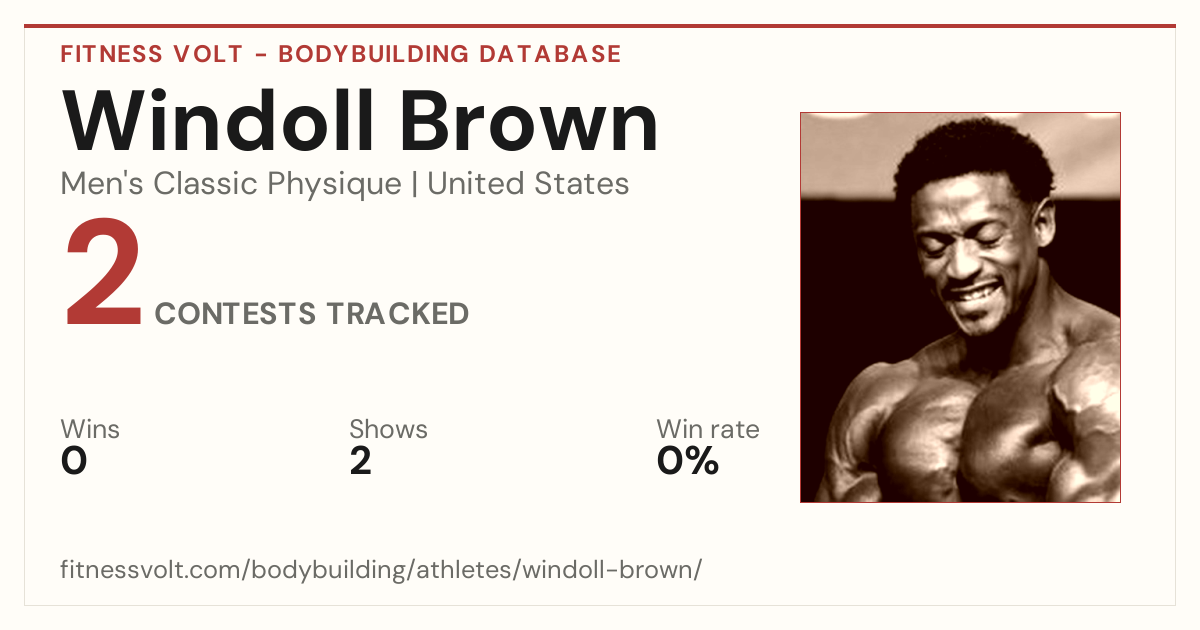Select the Men's Classic Physique division text

pos(231,184)
